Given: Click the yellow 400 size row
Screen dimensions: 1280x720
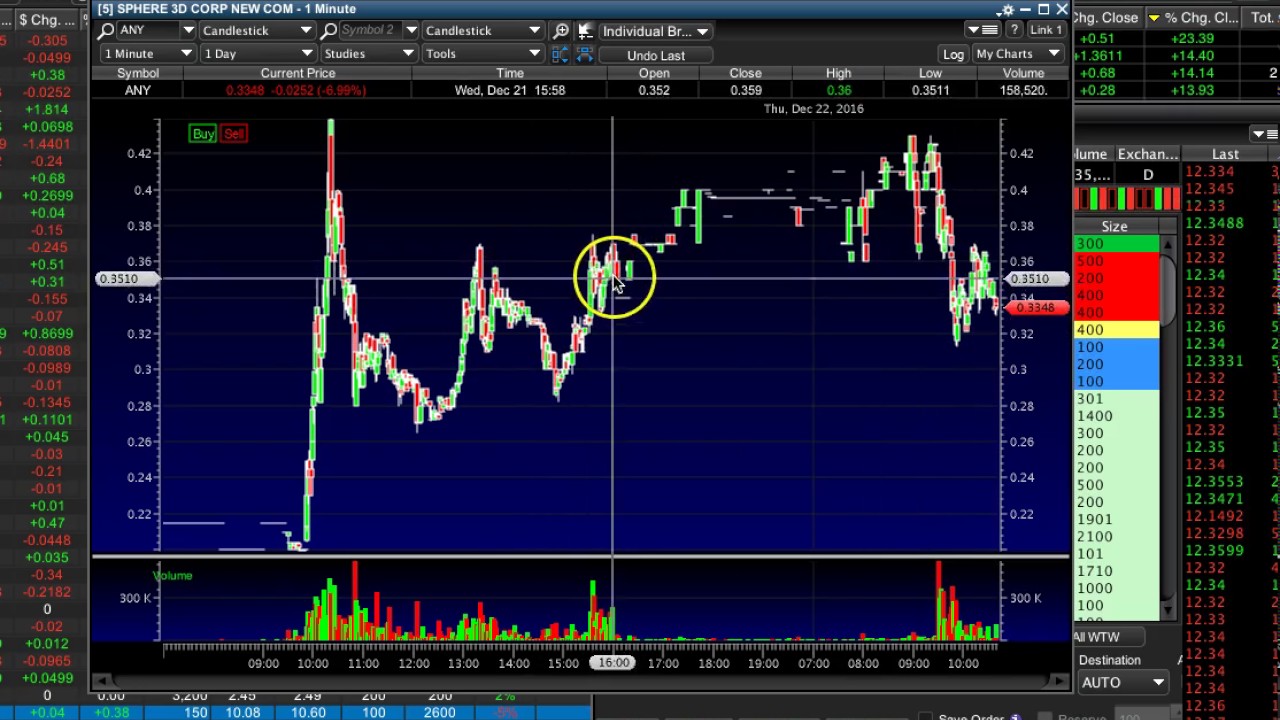Looking at the screenshot, I should coord(1115,330).
